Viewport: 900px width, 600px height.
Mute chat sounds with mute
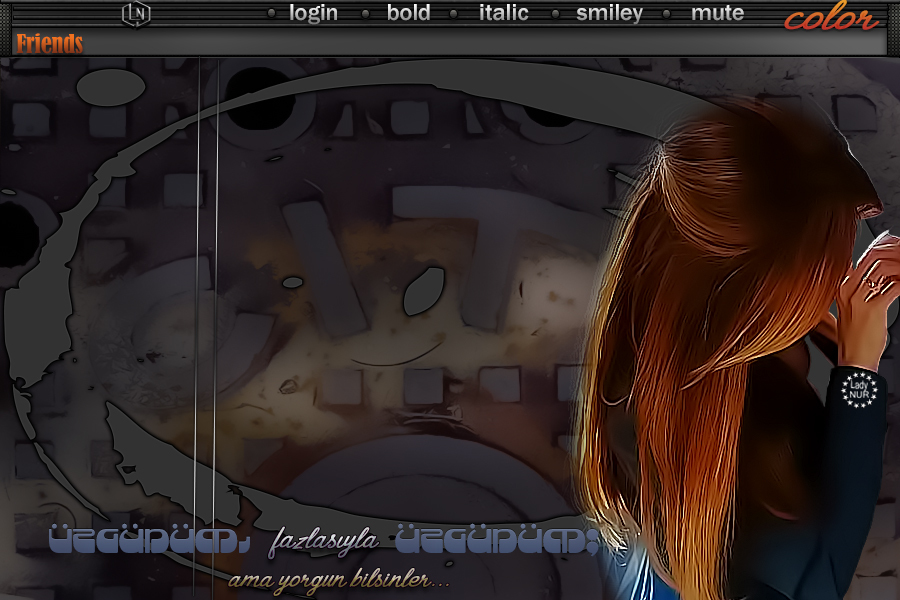[717, 14]
